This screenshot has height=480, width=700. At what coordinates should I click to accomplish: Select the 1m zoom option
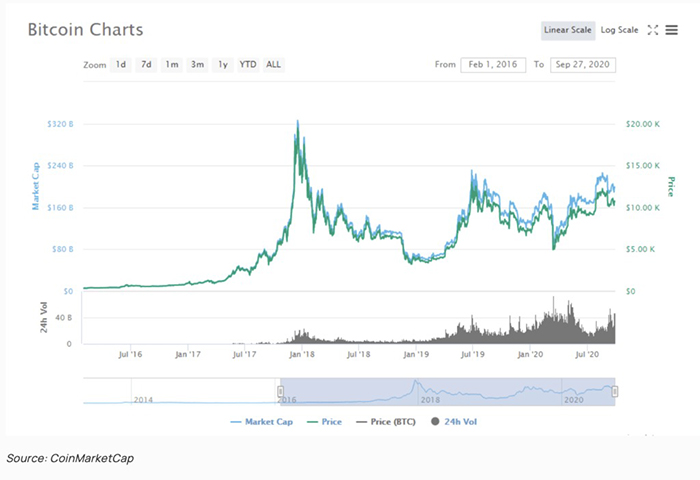(x=172, y=65)
